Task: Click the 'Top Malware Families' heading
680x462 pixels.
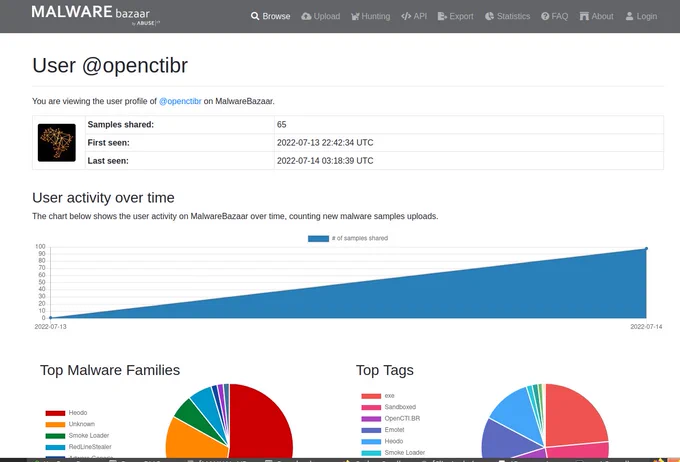Action: (110, 370)
